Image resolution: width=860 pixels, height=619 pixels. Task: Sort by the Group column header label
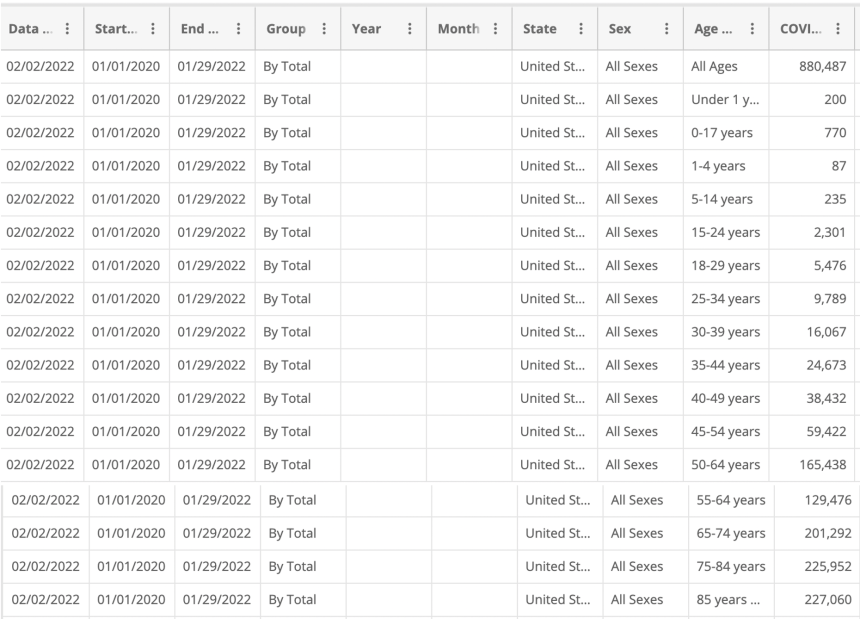click(x=286, y=29)
